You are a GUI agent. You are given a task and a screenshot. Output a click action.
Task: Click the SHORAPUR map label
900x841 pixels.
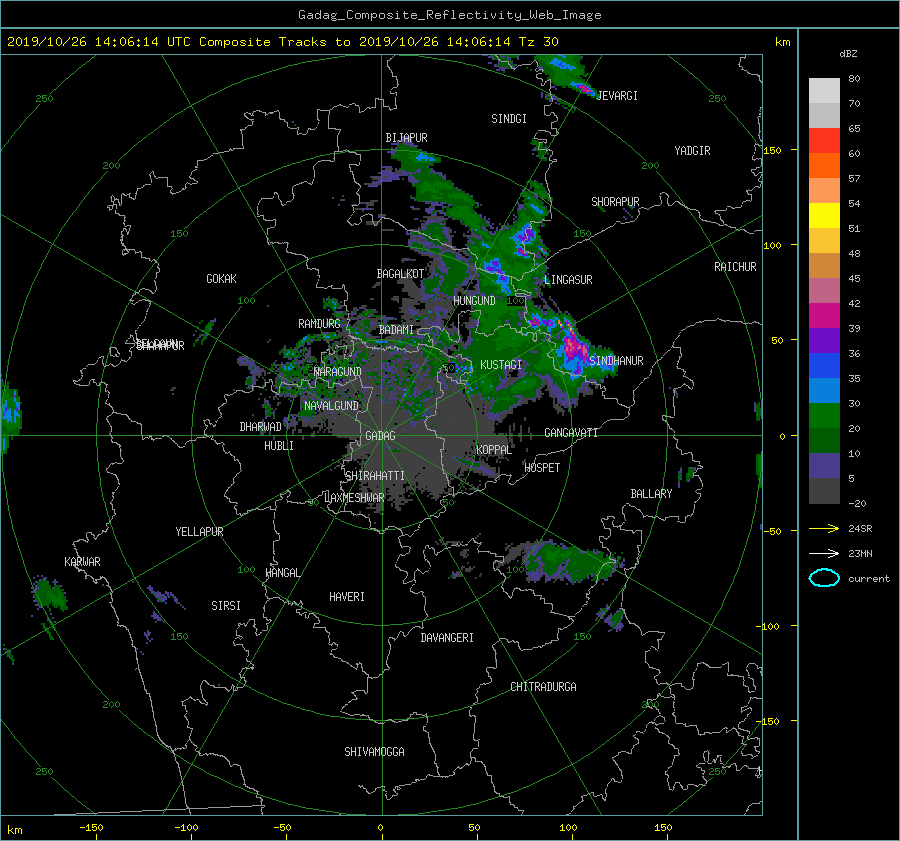tap(615, 202)
